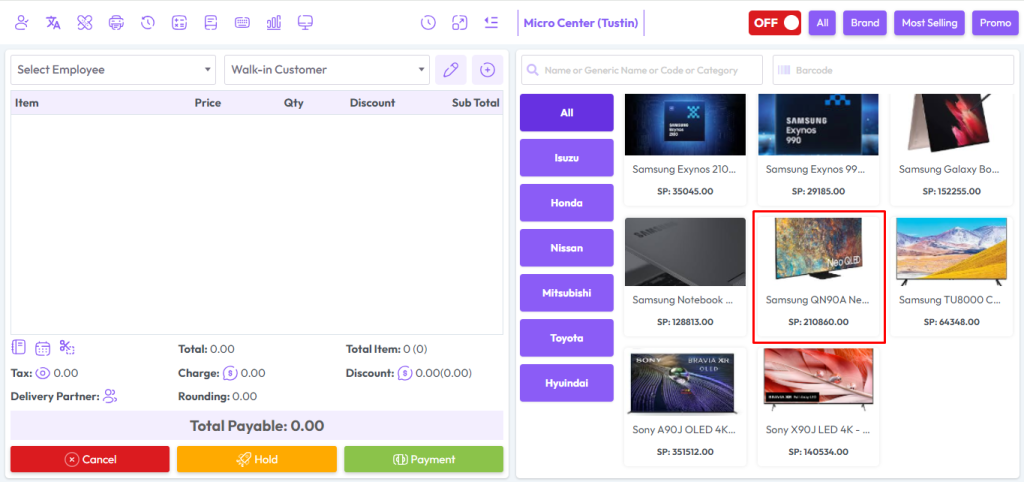Open the Select Employee dropdown
Screen dimensions: 1024x482
point(113,70)
